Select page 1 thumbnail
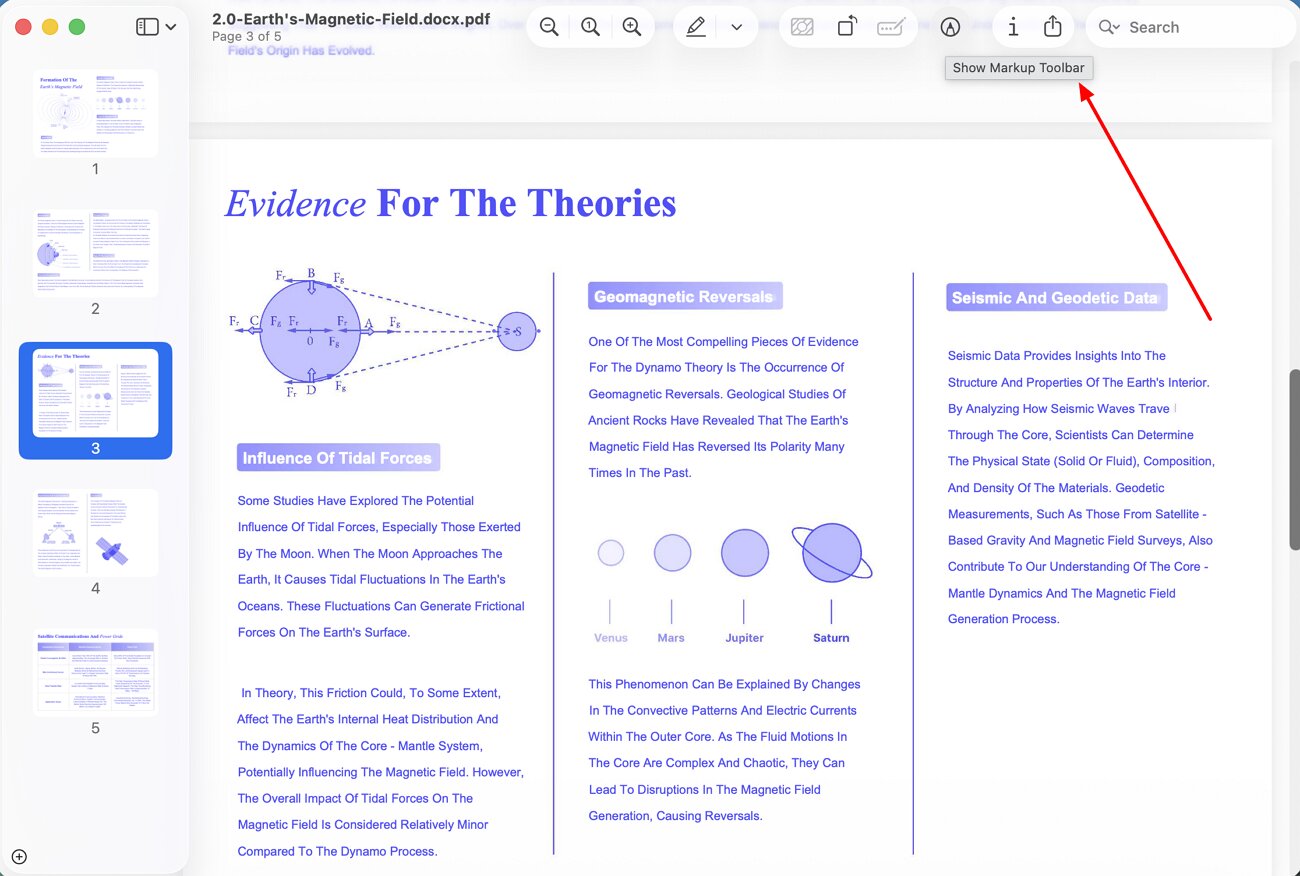 point(95,113)
